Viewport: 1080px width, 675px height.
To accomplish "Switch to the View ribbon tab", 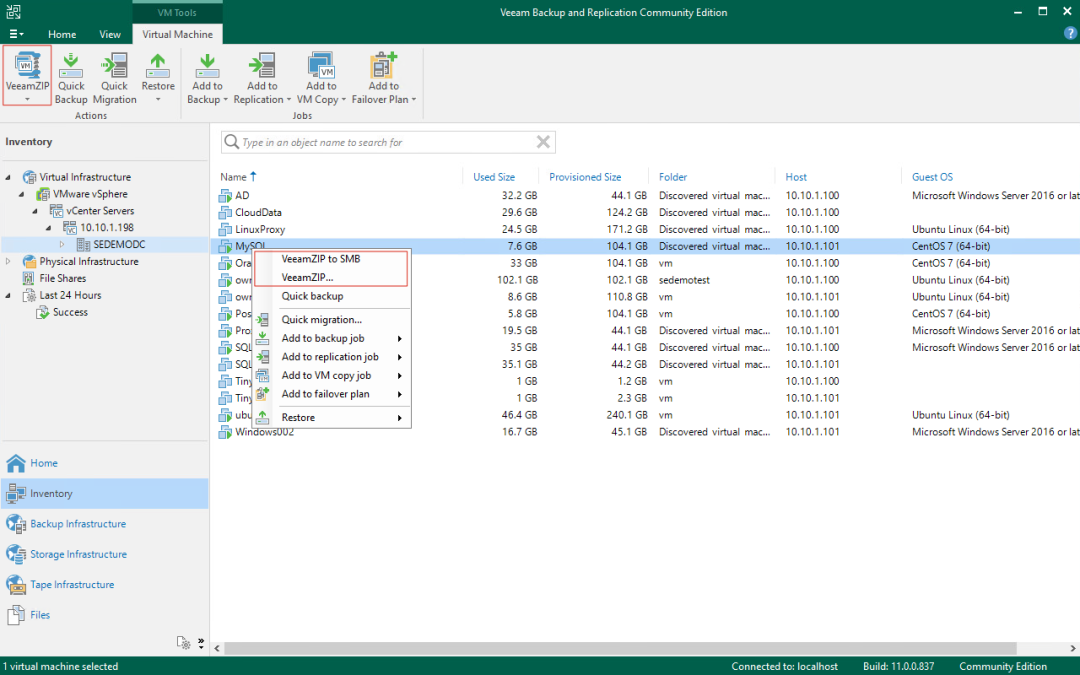I will pyautogui.click(x=110, y=34).
